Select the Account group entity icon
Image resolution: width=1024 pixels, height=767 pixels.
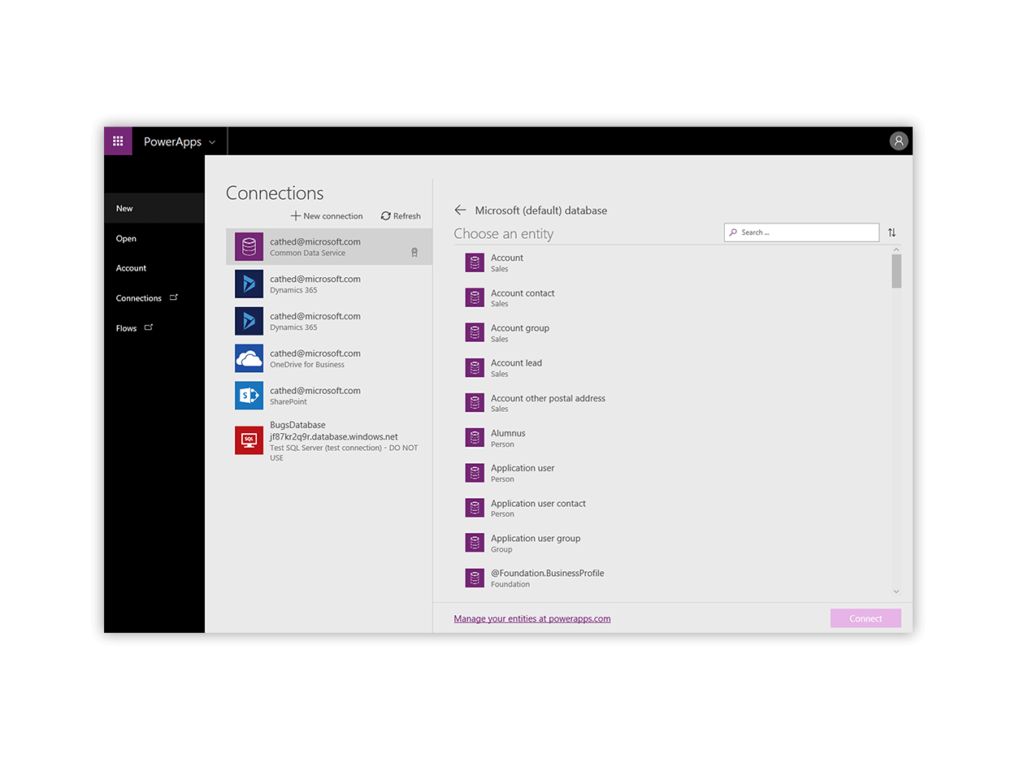pos(475,333)
